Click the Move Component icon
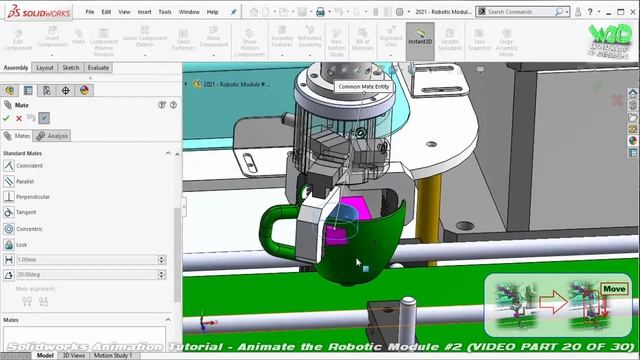Image resolution: width=640 pixels, height=360 pixels. pos(213,37)
